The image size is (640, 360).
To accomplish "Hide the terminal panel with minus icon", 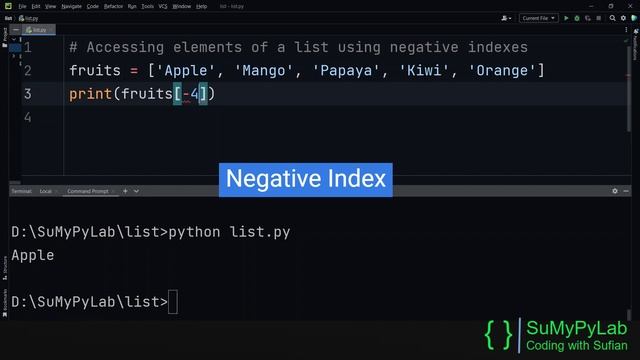I will coord(626,191).
